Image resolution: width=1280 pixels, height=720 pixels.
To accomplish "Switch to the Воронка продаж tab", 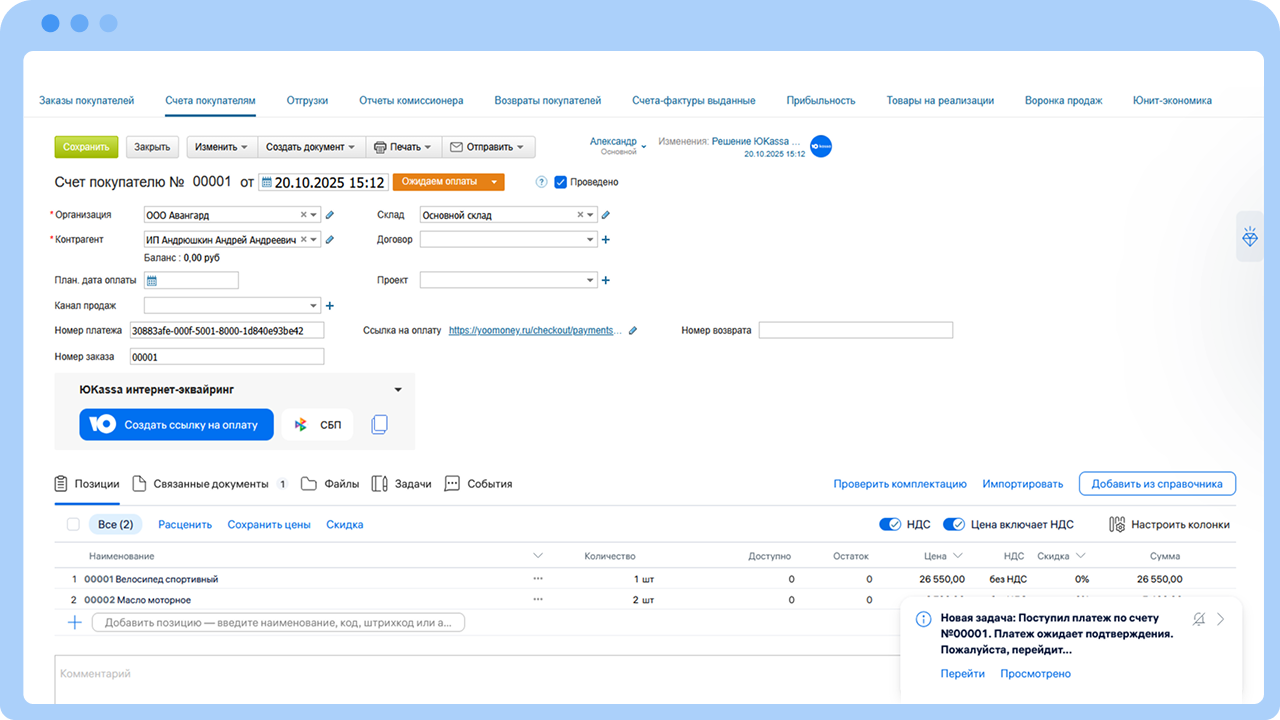I will pyautogui.click(x=1063, y=100).
